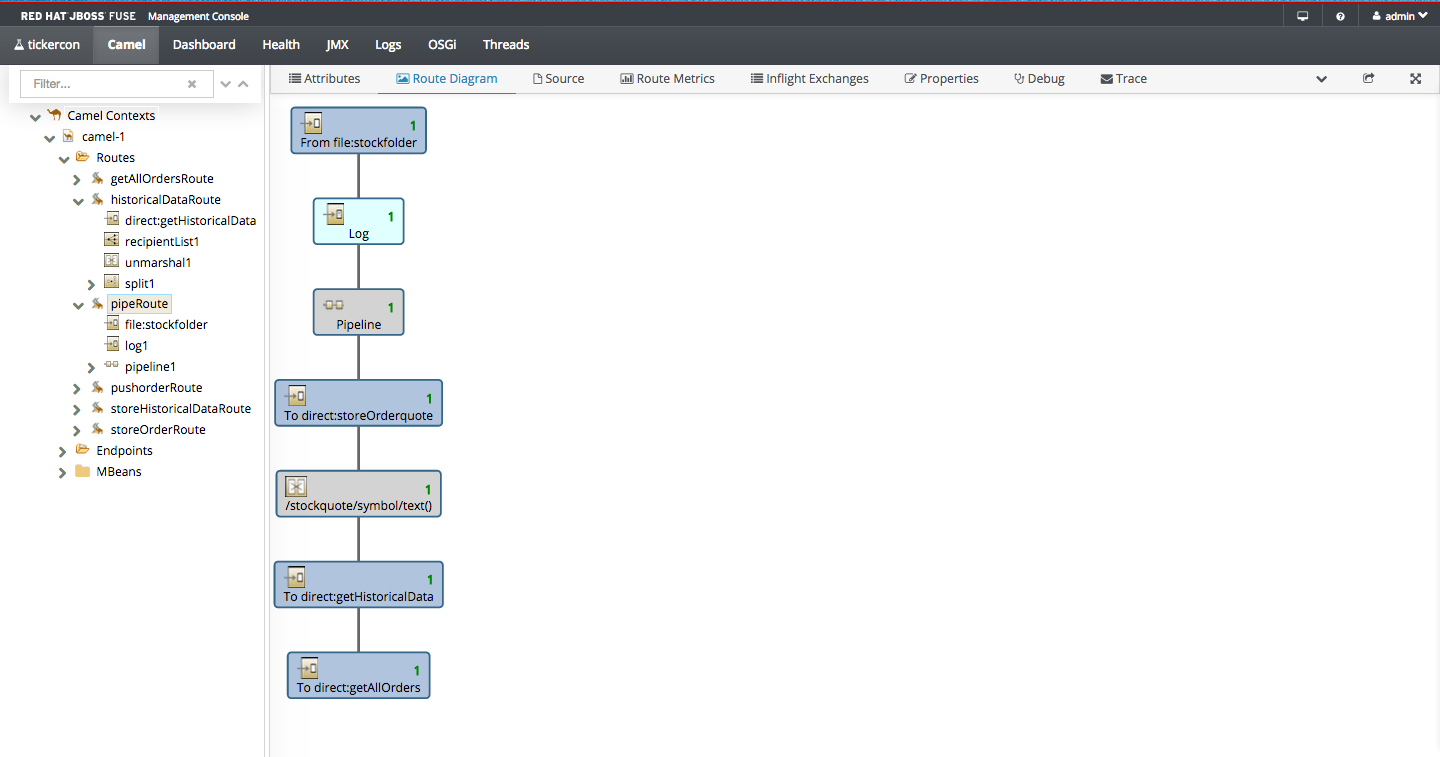This screenshot has height=757, width=1440.
Task: Collapse historicalDataRoute node
Action: click(x=78, y=201)
